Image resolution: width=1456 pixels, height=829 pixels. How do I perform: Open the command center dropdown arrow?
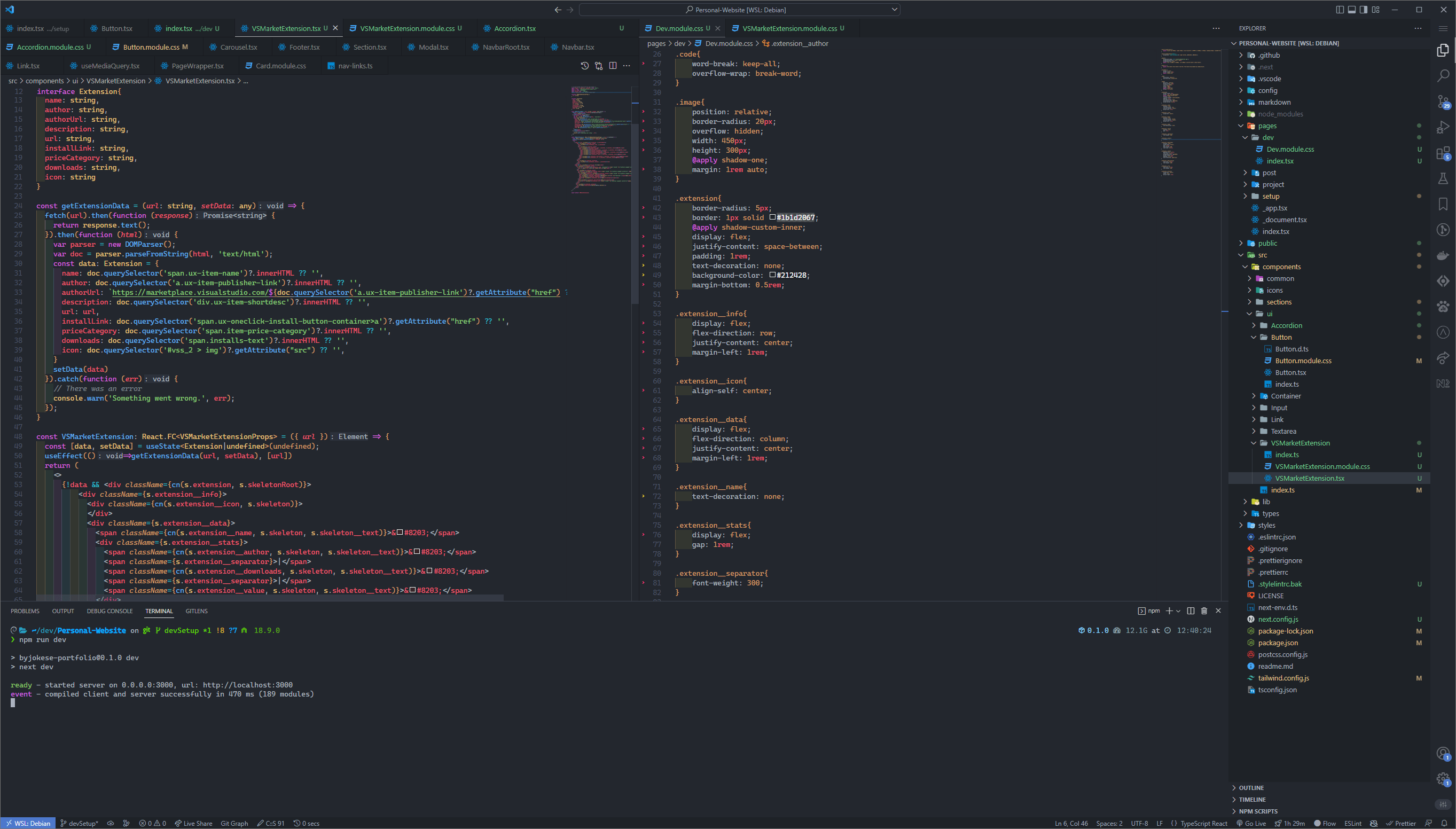[x=894, y=10]
